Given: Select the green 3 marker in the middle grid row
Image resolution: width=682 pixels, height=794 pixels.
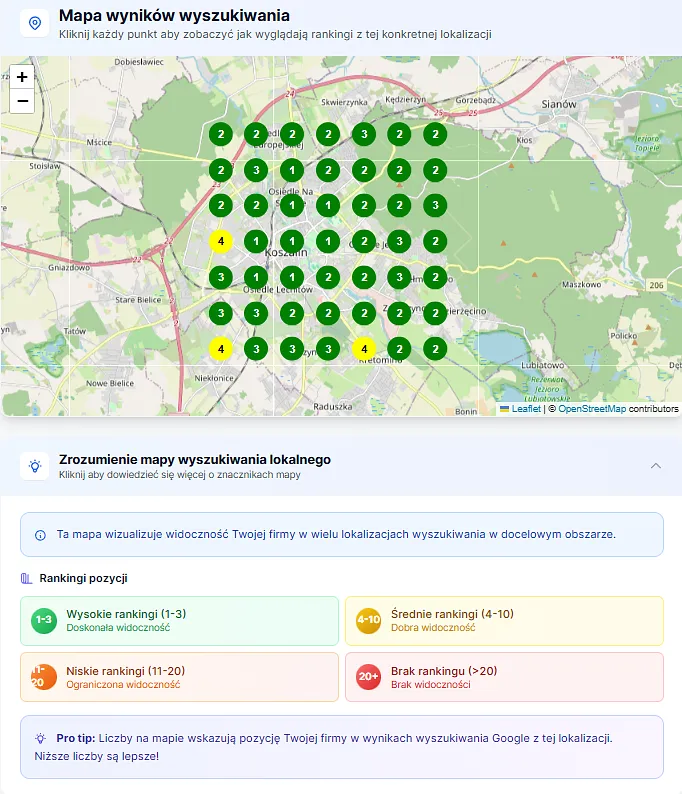Looking at the screenshot, I should point(399,241).
